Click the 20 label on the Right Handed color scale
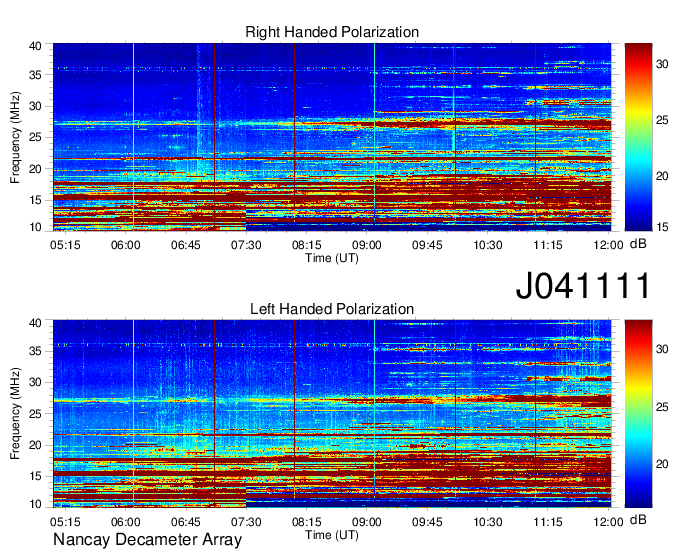Screen dimensions: 680x552 point(662,176)
